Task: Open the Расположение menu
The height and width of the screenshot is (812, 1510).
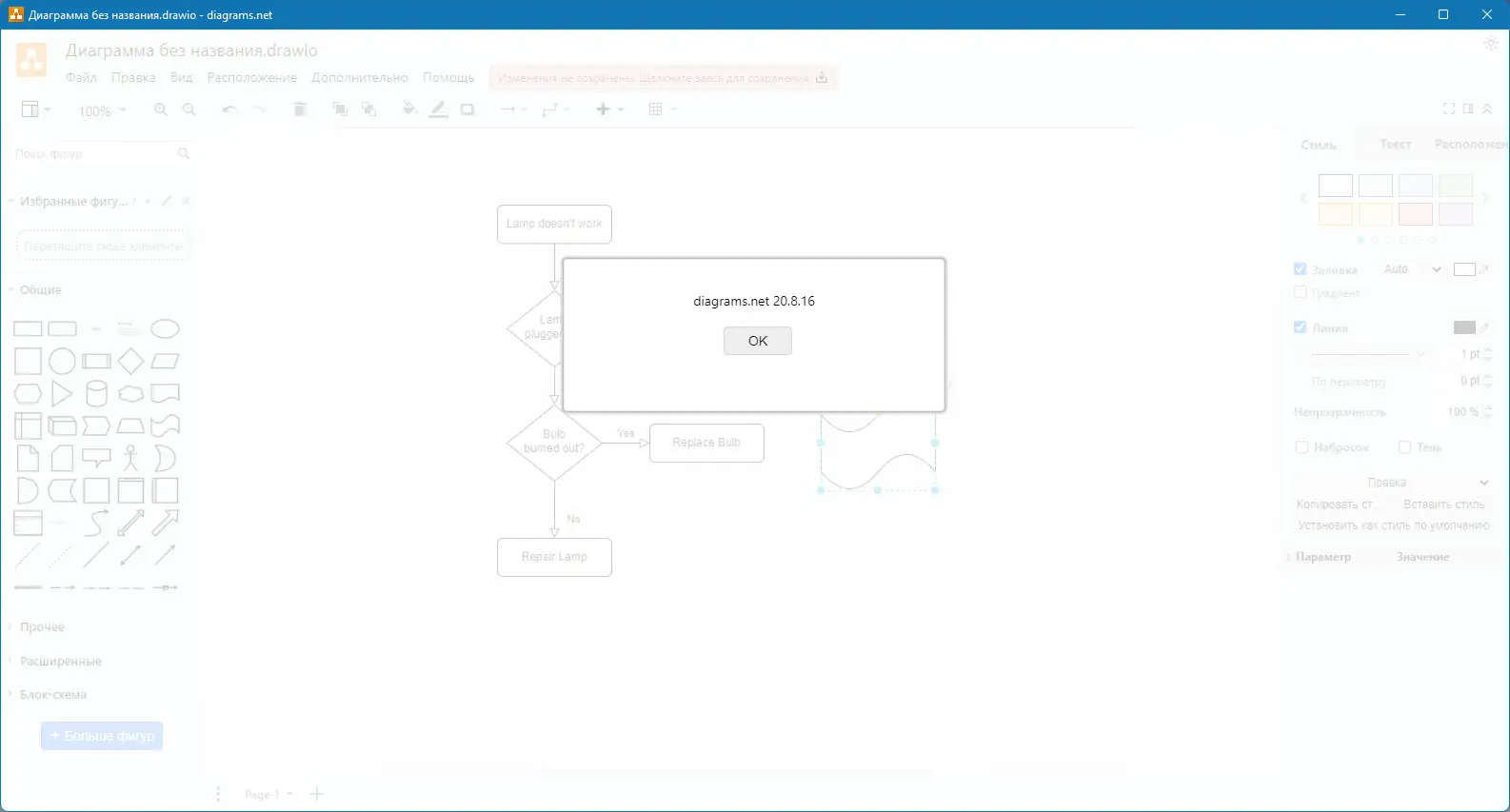Action: pos(252,78)
